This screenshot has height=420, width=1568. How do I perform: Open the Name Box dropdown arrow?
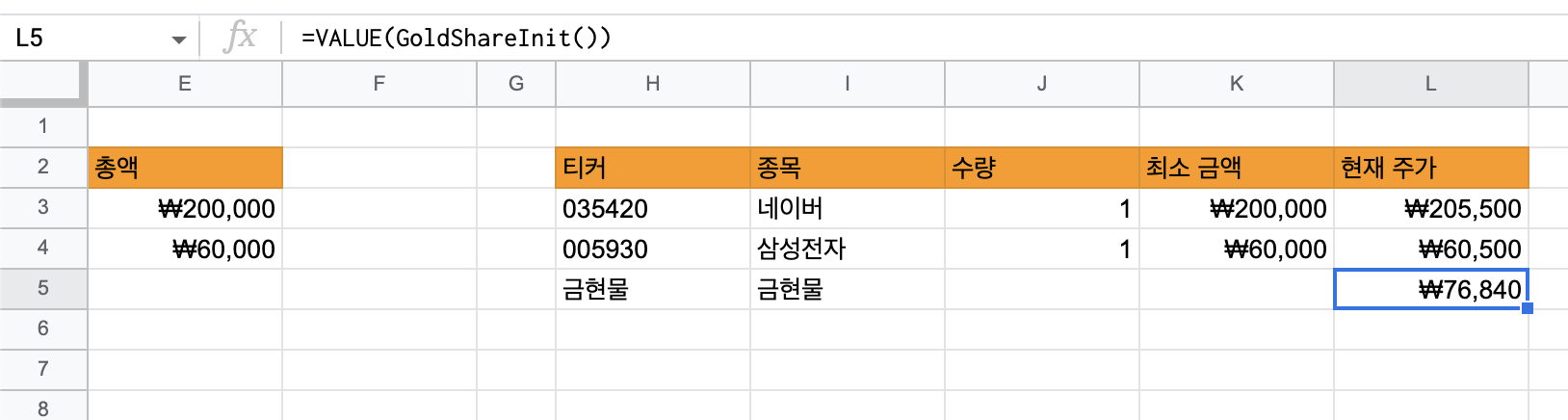[178, 39]
